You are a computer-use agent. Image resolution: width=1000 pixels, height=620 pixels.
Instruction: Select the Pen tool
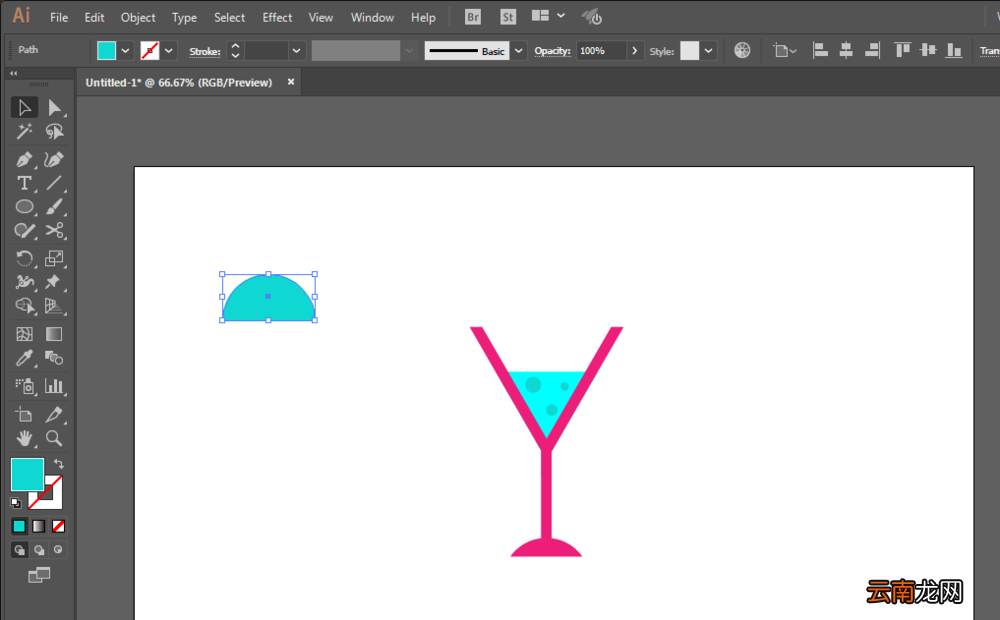tap(24, 159)
